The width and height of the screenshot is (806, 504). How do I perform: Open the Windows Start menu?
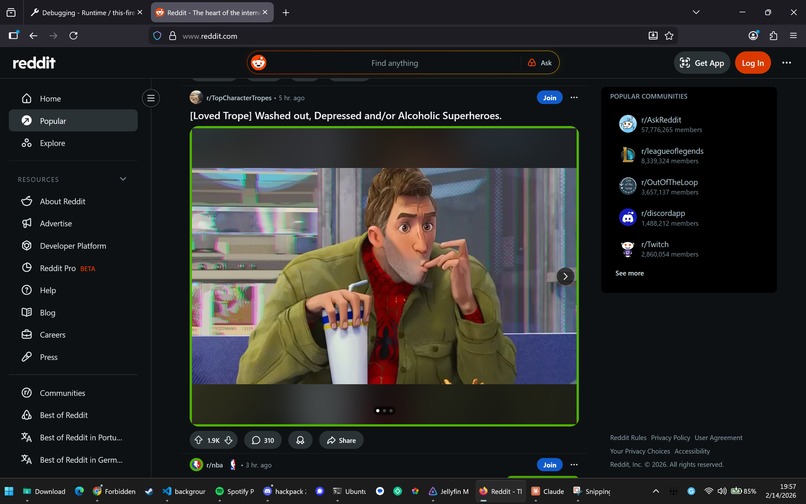(9, 491)
